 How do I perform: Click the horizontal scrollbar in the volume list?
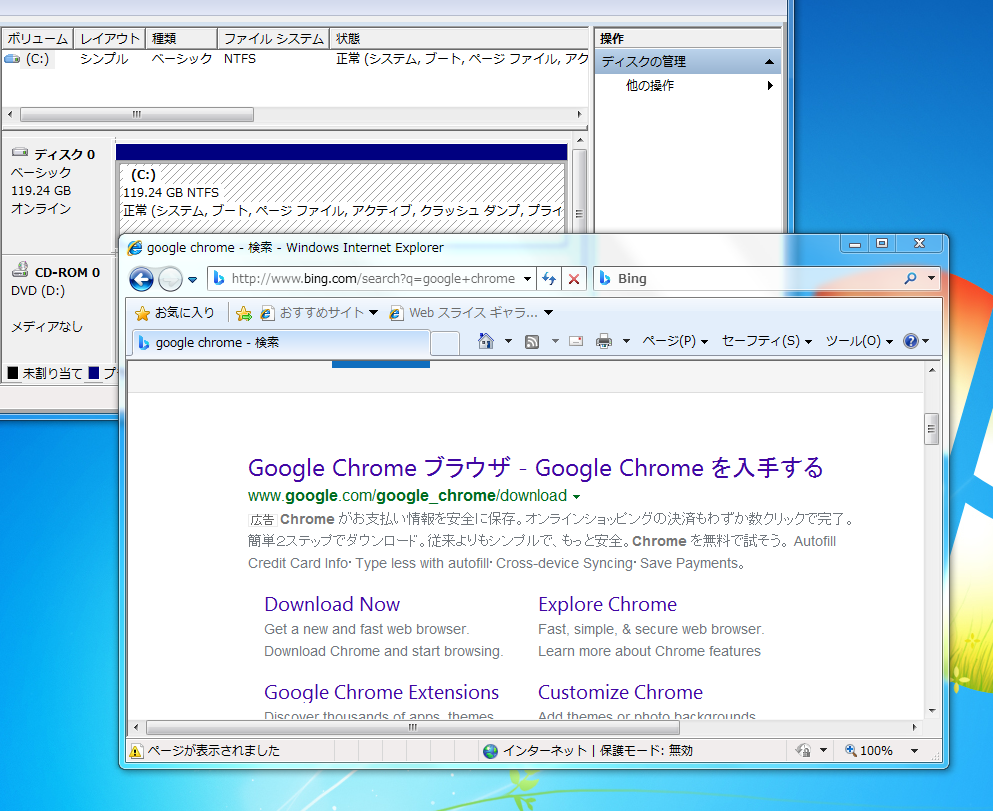coord(137,114)
